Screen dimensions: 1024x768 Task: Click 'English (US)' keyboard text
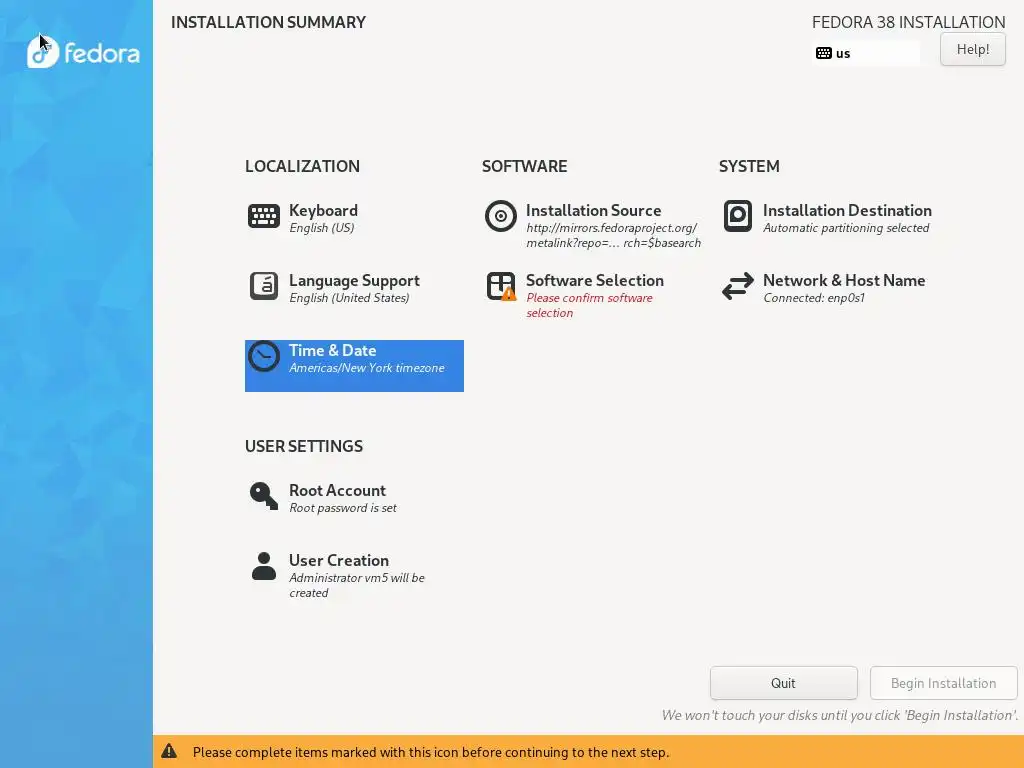click(321, 228)
